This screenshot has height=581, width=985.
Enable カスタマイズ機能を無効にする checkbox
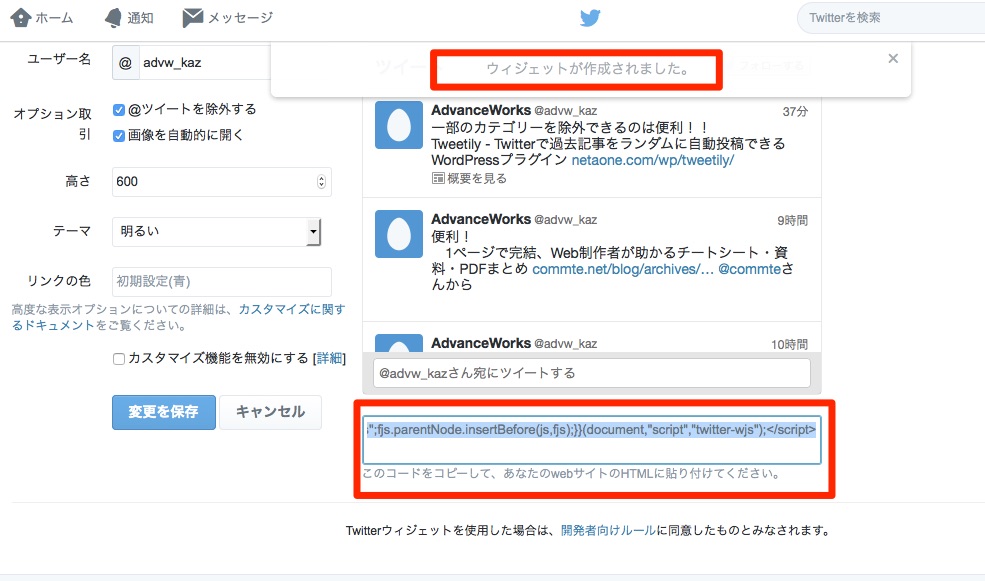(119, 359)
